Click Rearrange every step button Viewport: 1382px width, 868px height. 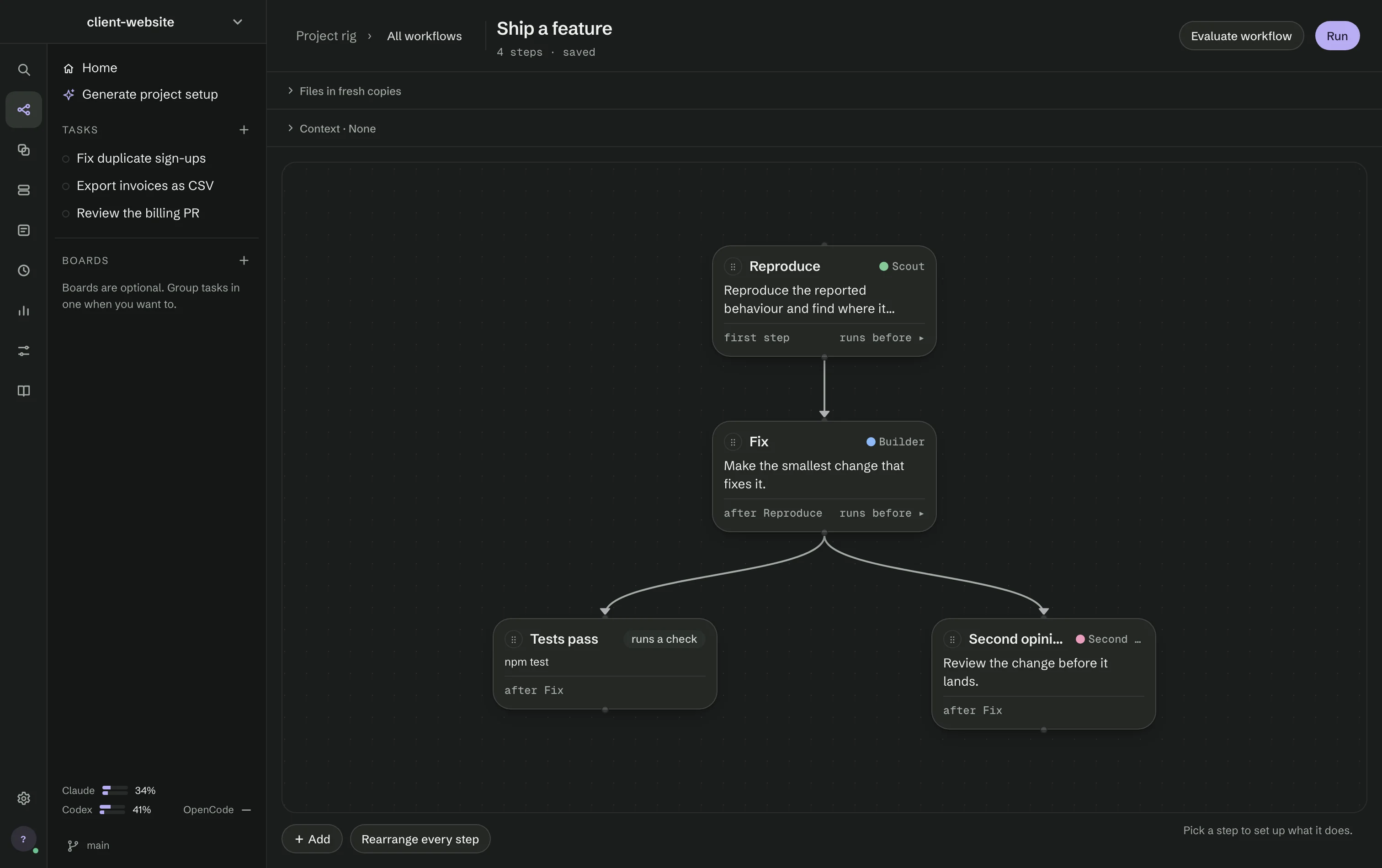[420, 839]
